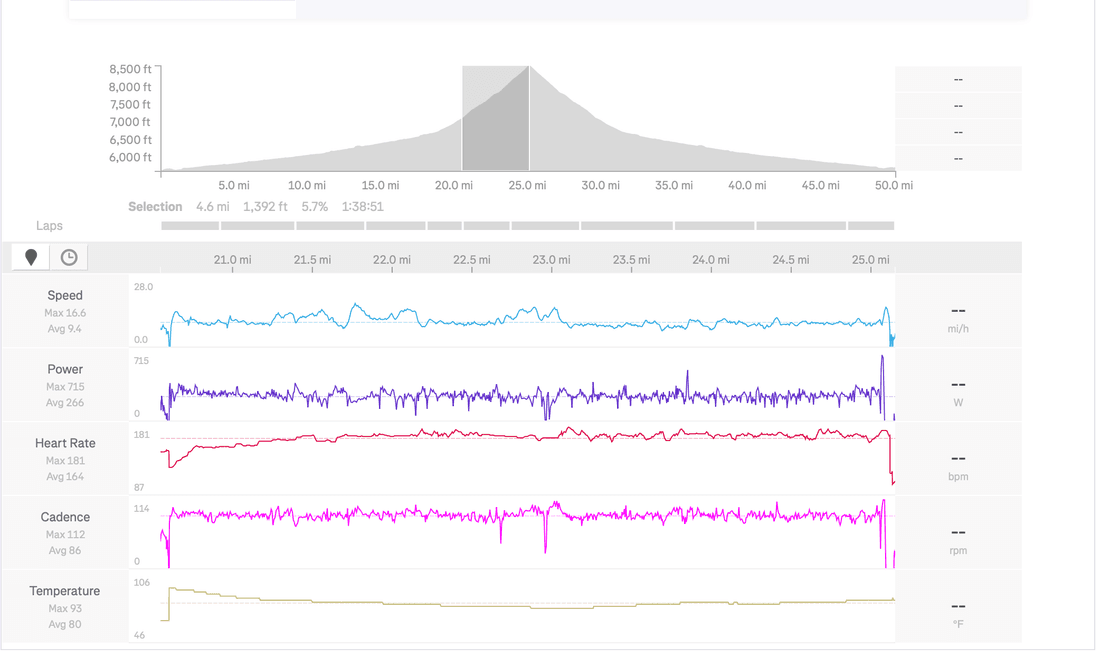This screenshot has width=1100, height=651.
Task: Click Max 16.6 under Speed
Action: coord(65,313)
